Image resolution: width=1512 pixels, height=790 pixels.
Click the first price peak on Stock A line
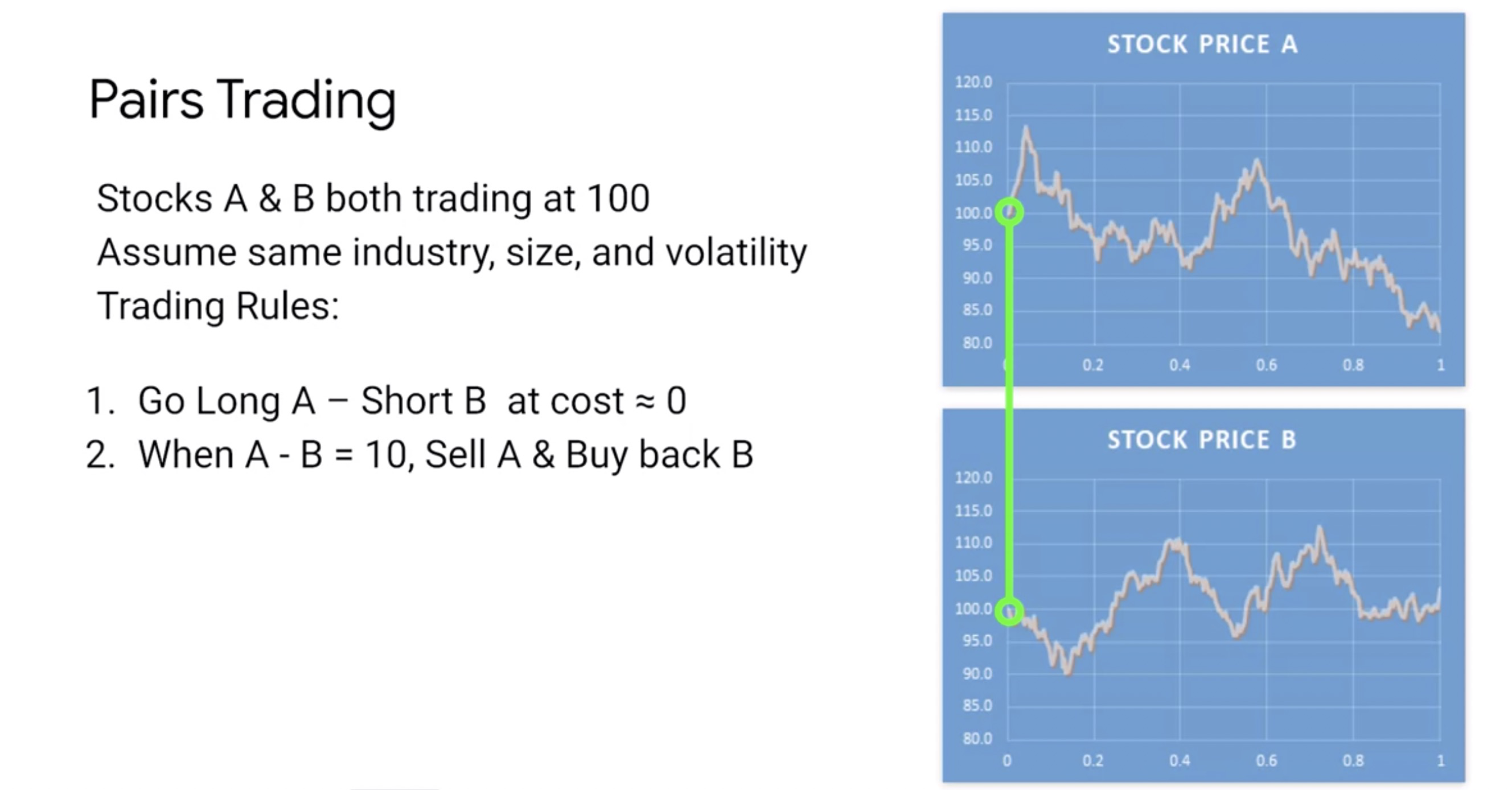1026,129
